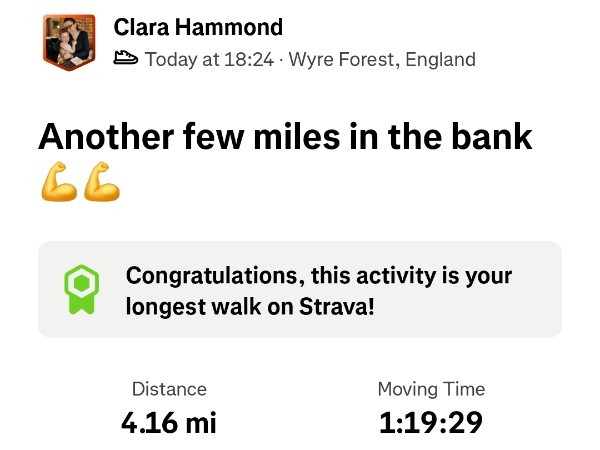This screenshot has height=450, width=600.
Task: Click the second flexed bicep emoji
Action: tap(102, 185)
